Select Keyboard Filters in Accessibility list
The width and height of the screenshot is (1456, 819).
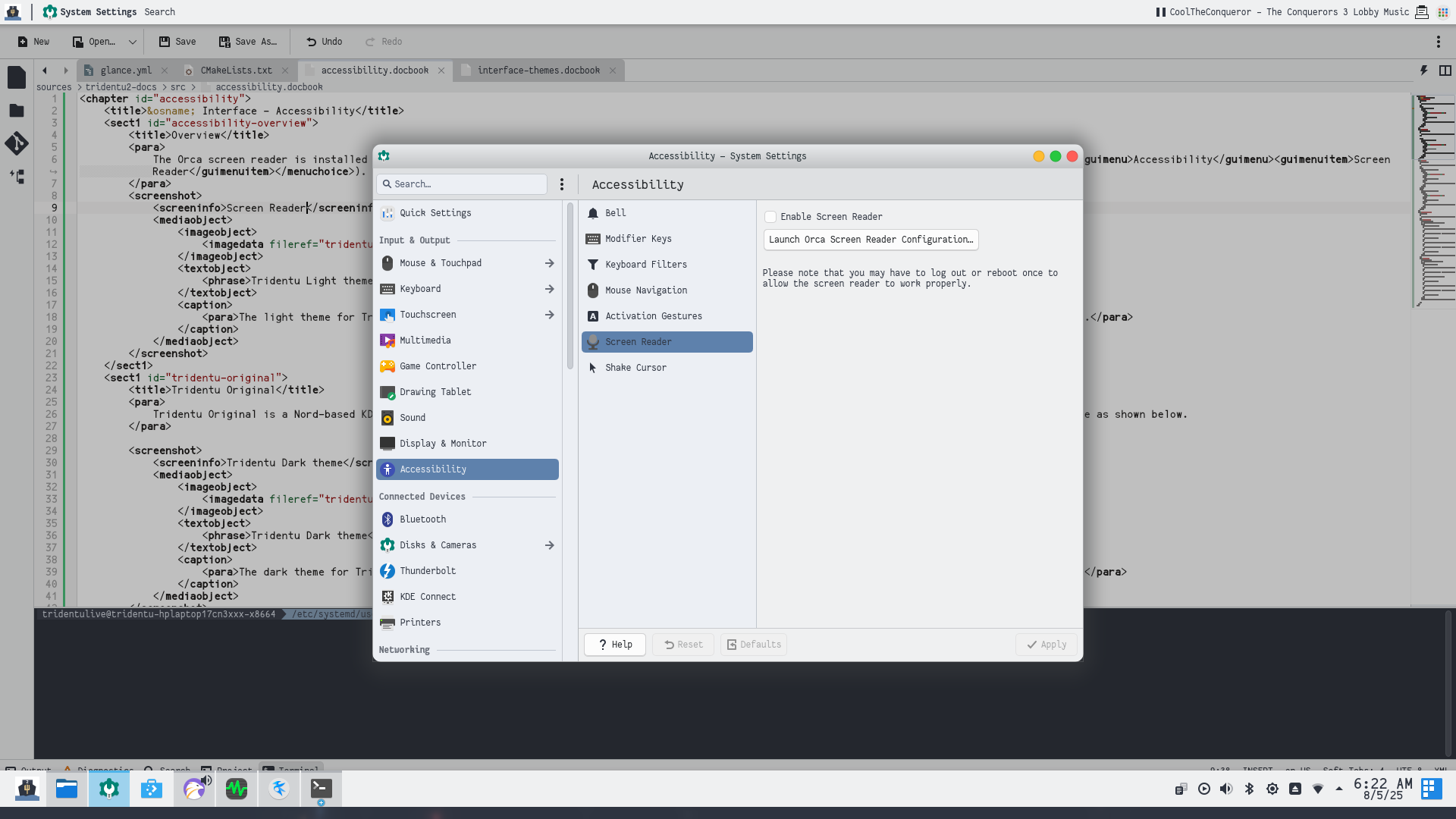coord(646,265)
